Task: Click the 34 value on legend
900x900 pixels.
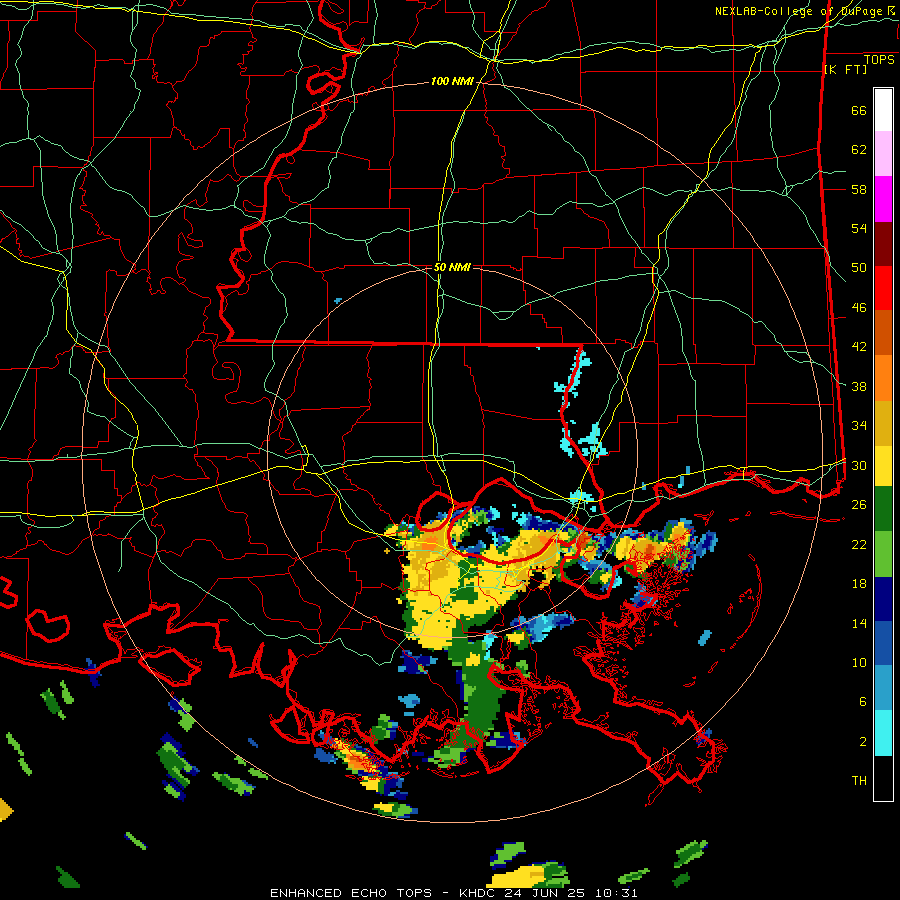Action: (x=859, y=426)
